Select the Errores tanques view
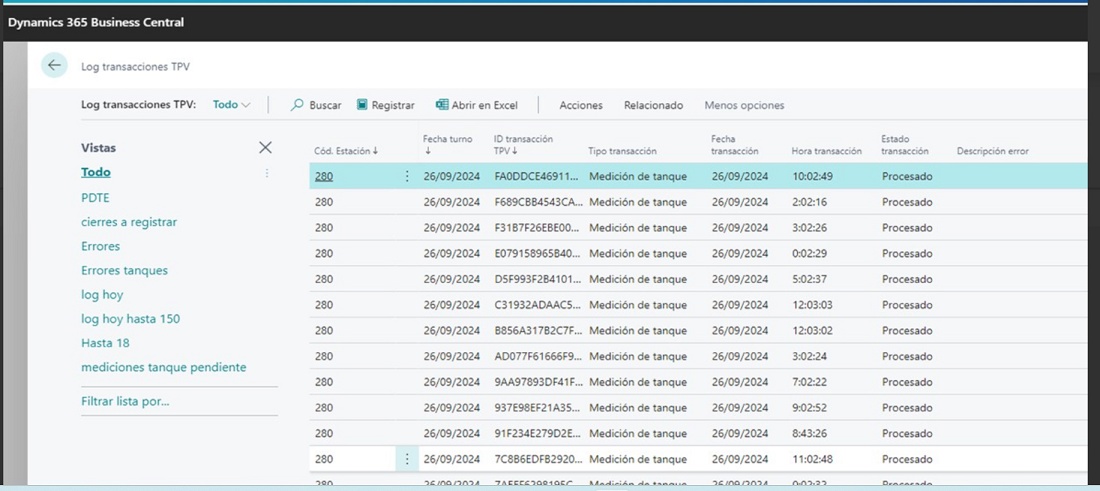 click(124, 270)
